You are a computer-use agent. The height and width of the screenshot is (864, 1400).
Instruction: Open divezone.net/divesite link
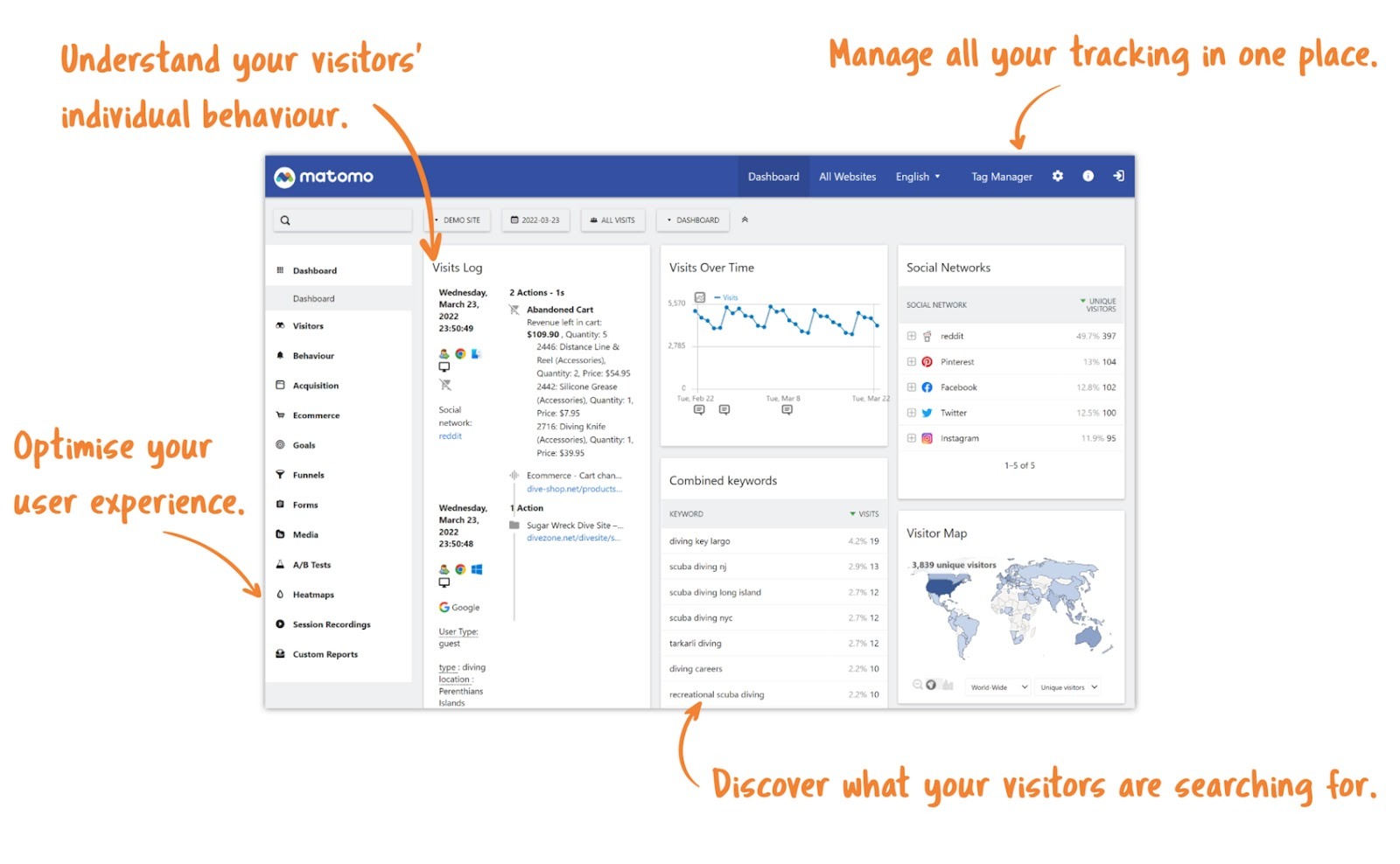coord(573,538)
